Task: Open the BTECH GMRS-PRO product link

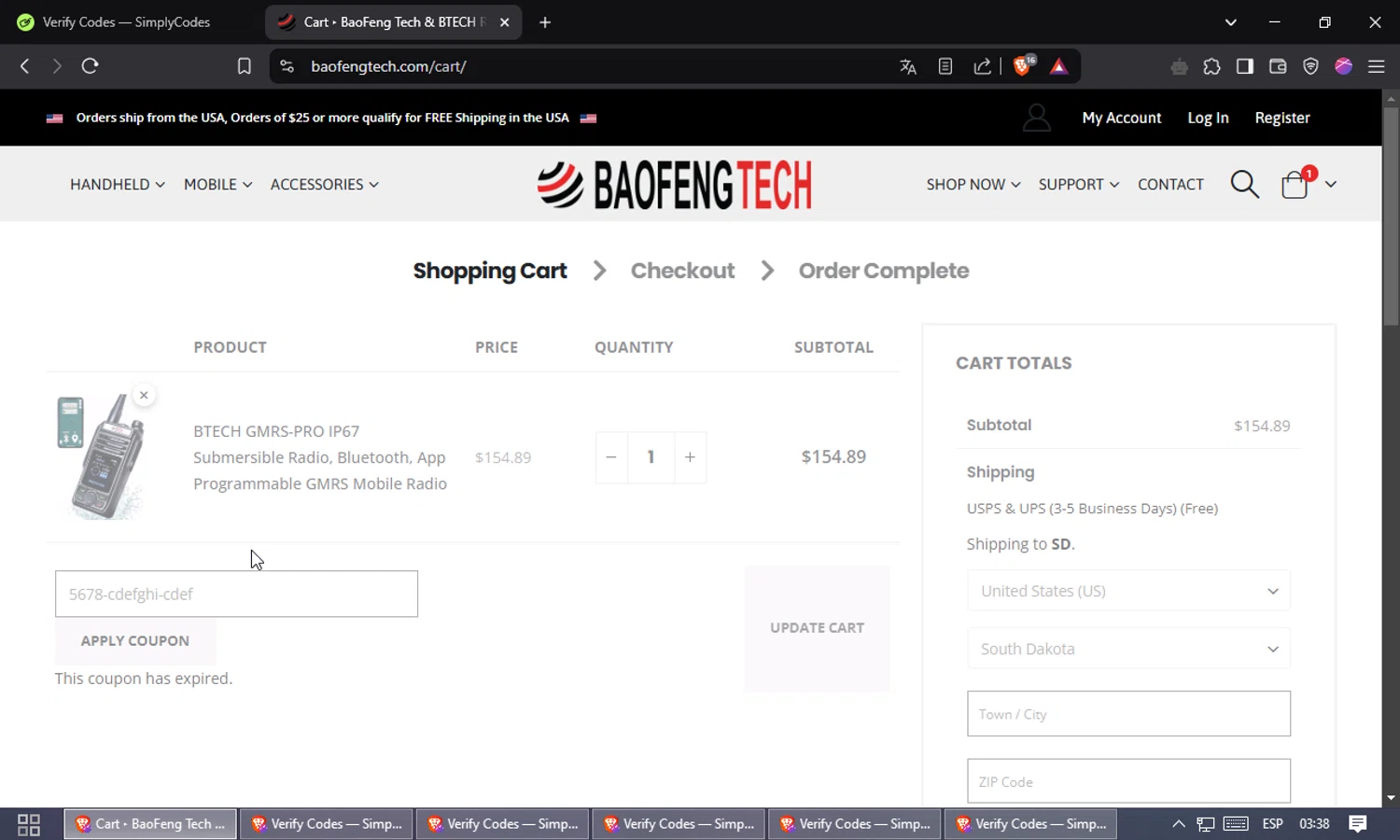Action: (x=320, y=457)
